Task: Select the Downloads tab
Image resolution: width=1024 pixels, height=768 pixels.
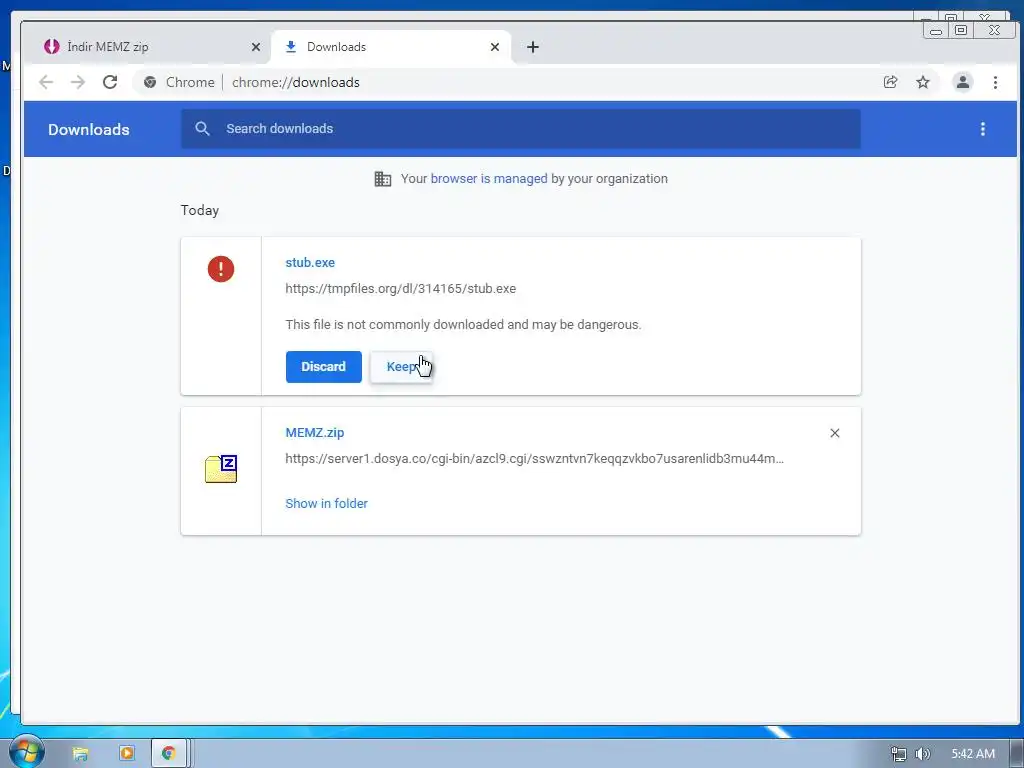Action: coord(391,47)
